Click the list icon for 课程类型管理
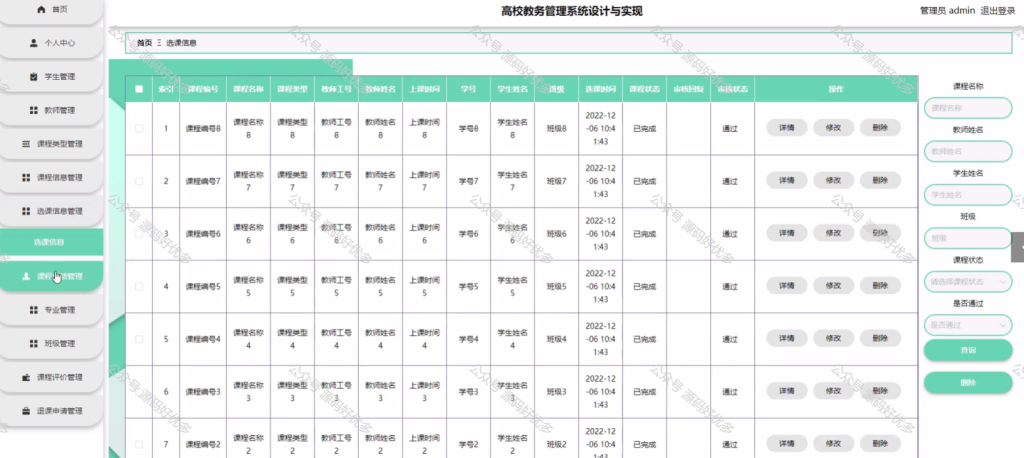The image size is (1024, 458). pos(26,144)
